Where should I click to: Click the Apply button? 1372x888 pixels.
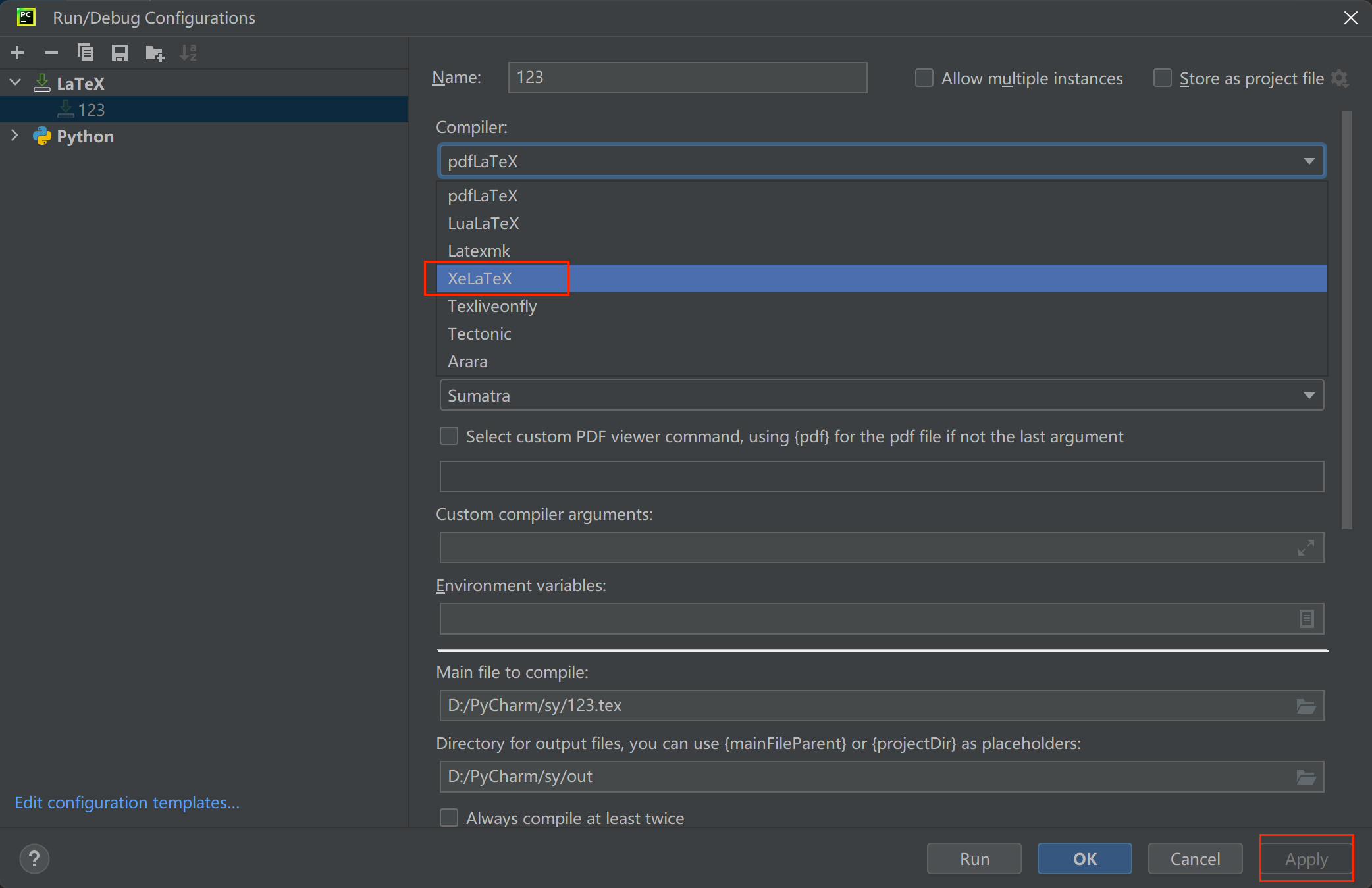tap(1306, 859)
